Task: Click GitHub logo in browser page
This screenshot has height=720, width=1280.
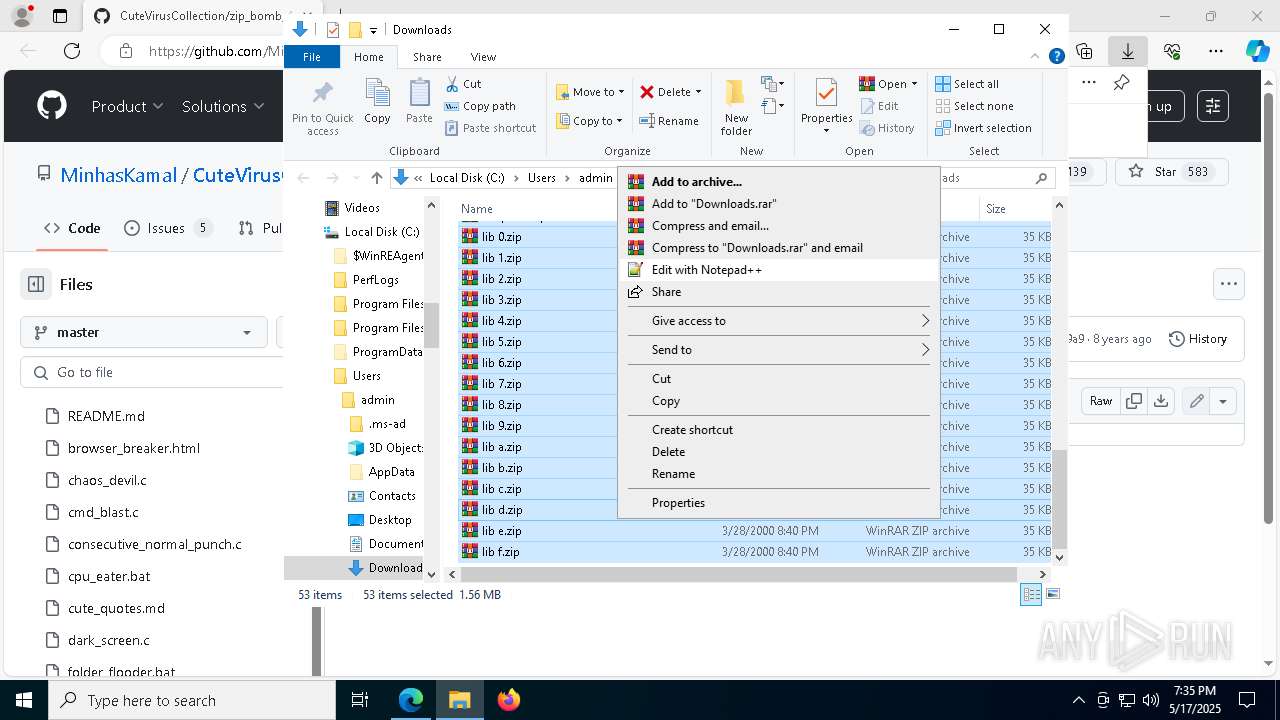Action: click(x=52, y=106)
